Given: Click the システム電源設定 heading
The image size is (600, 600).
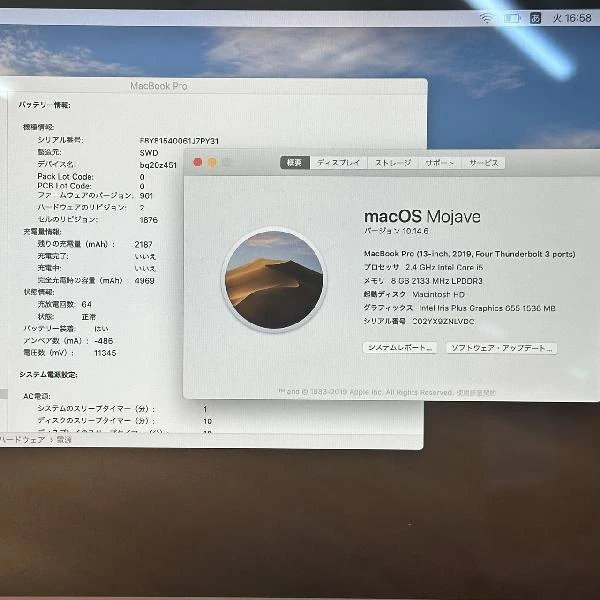Looking at the screenshot, I should (48, 374).
